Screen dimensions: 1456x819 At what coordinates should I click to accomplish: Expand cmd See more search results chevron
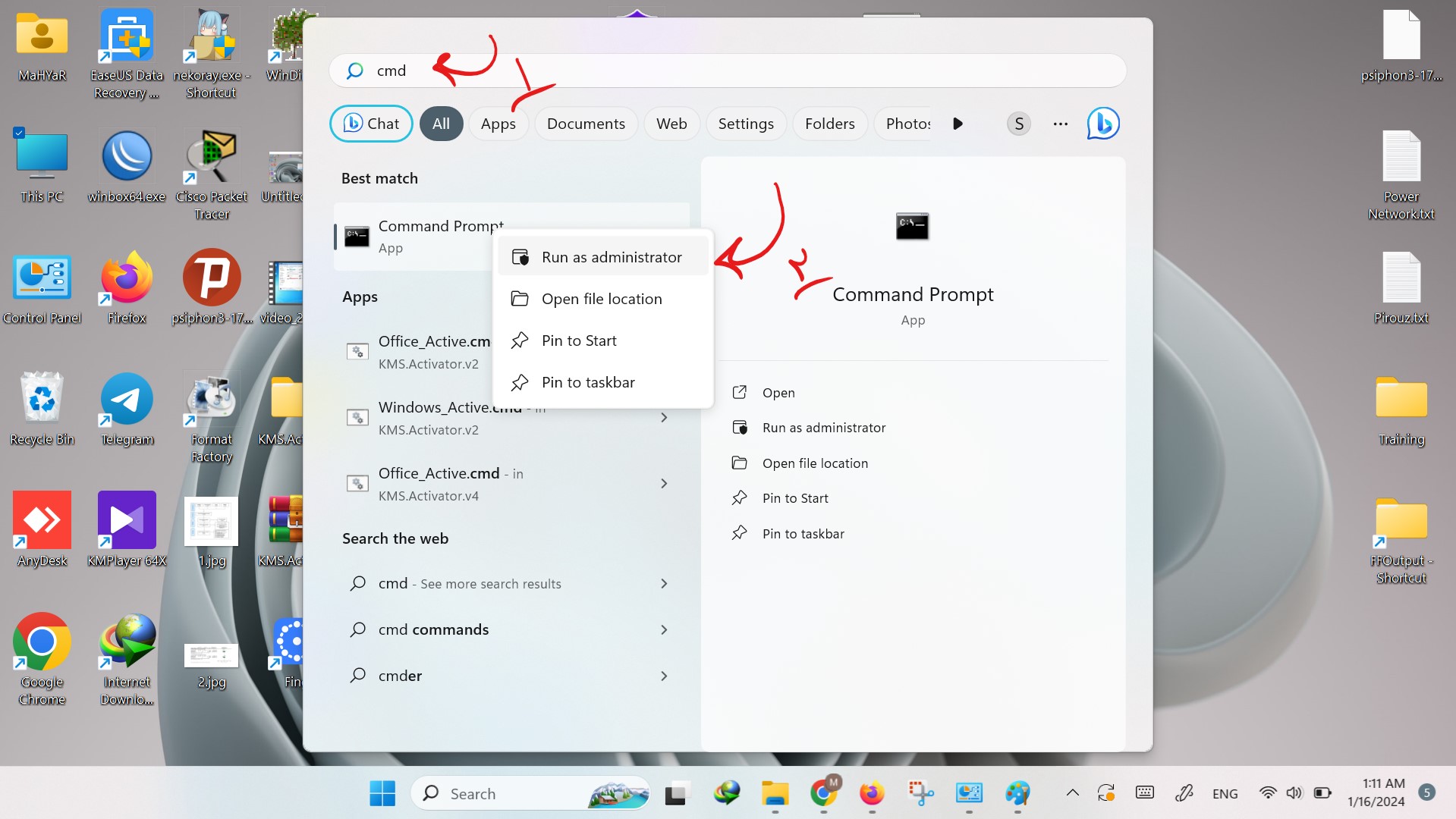664,584
